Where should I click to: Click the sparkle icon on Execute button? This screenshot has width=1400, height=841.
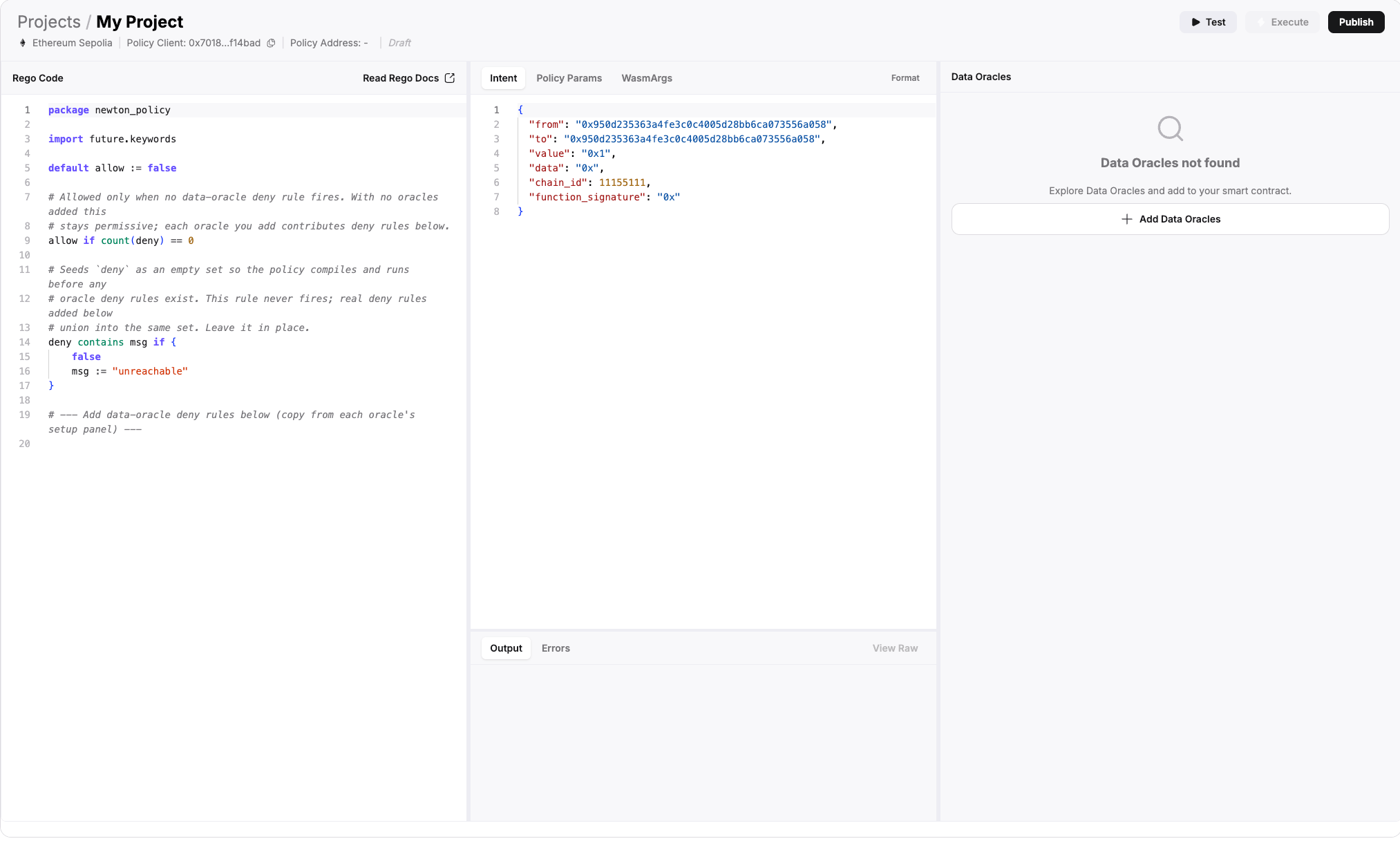click(1261, 22)
